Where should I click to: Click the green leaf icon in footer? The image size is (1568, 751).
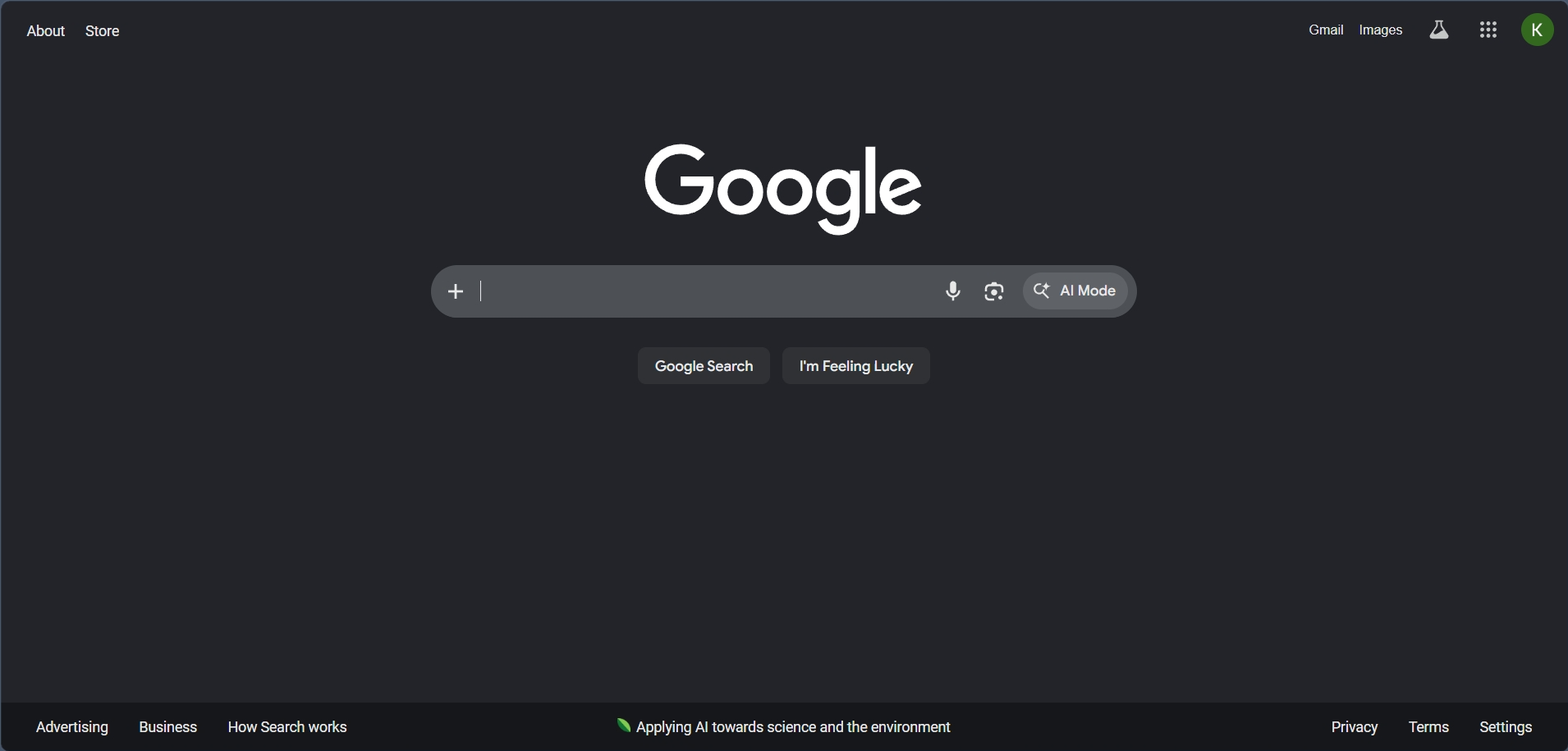pos(624,726)
